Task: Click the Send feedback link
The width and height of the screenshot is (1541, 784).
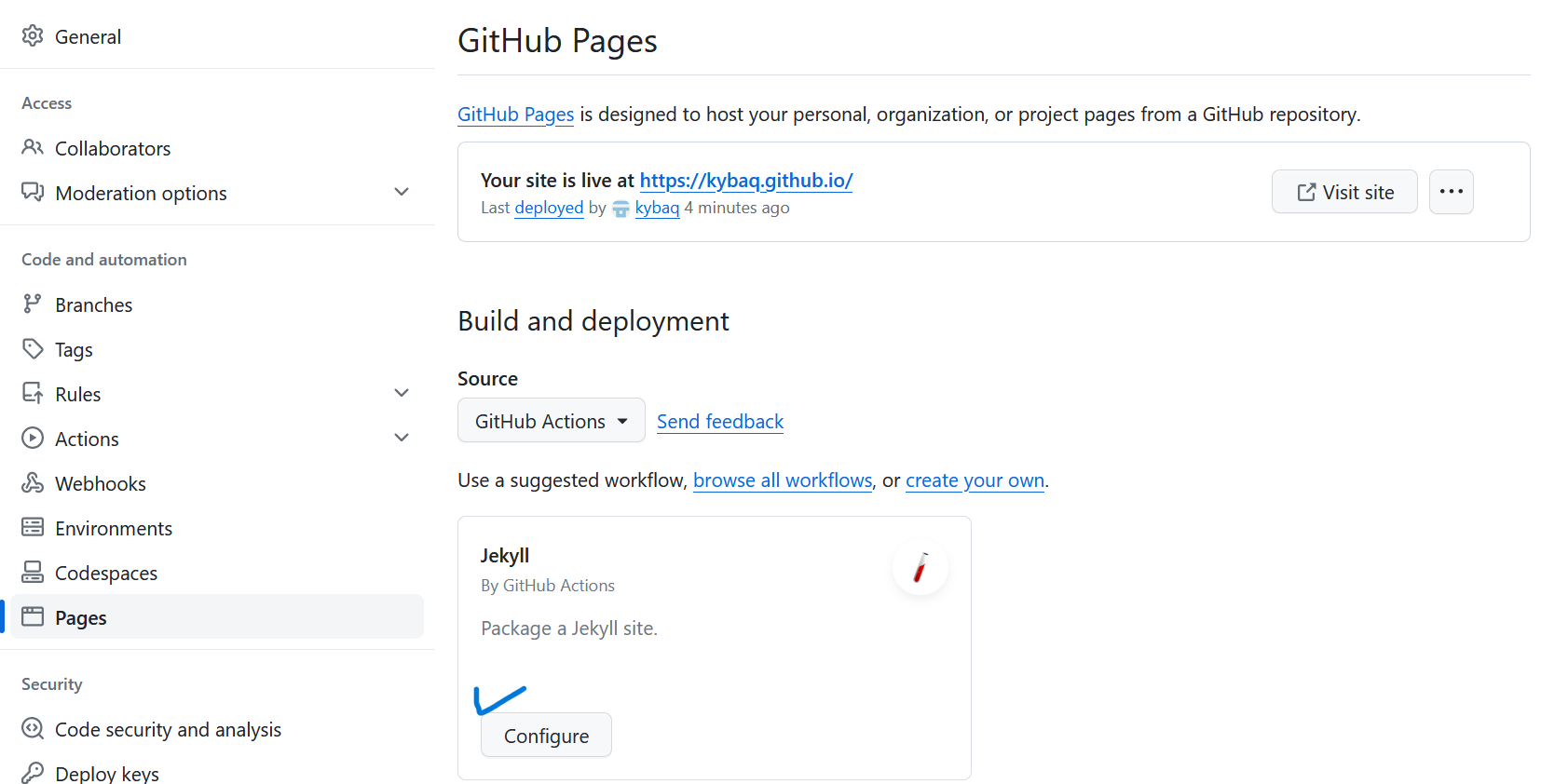Action: [x=720, y=422]
